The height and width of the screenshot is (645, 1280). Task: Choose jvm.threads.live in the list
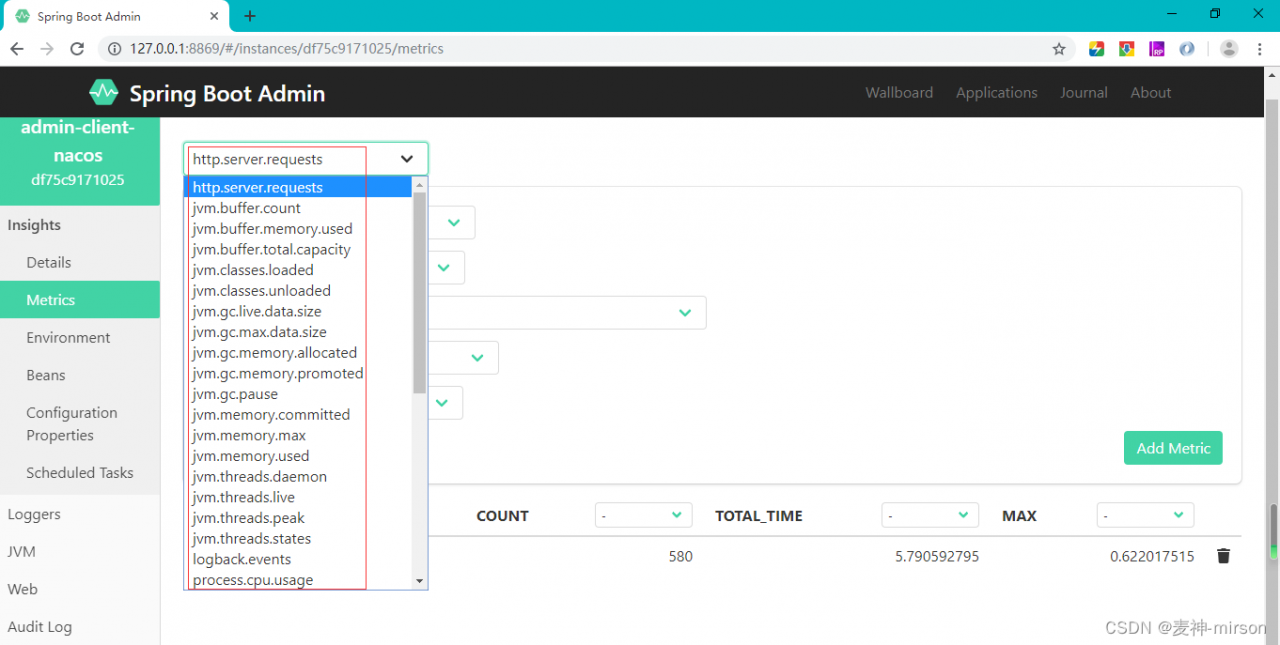tap(299, 497)
